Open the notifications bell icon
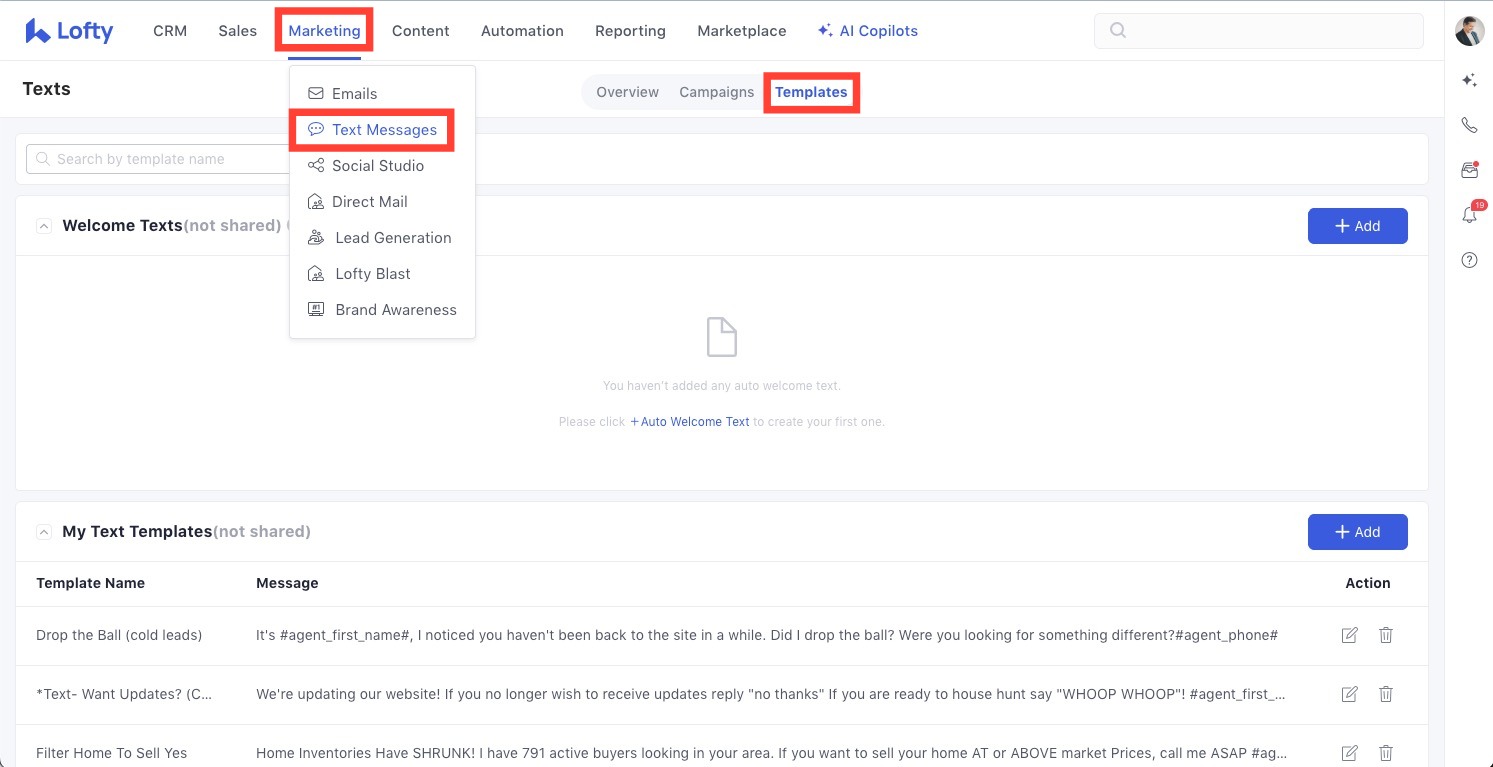The height and width of the screenshot is (767, 1493). pos(1469,215)
